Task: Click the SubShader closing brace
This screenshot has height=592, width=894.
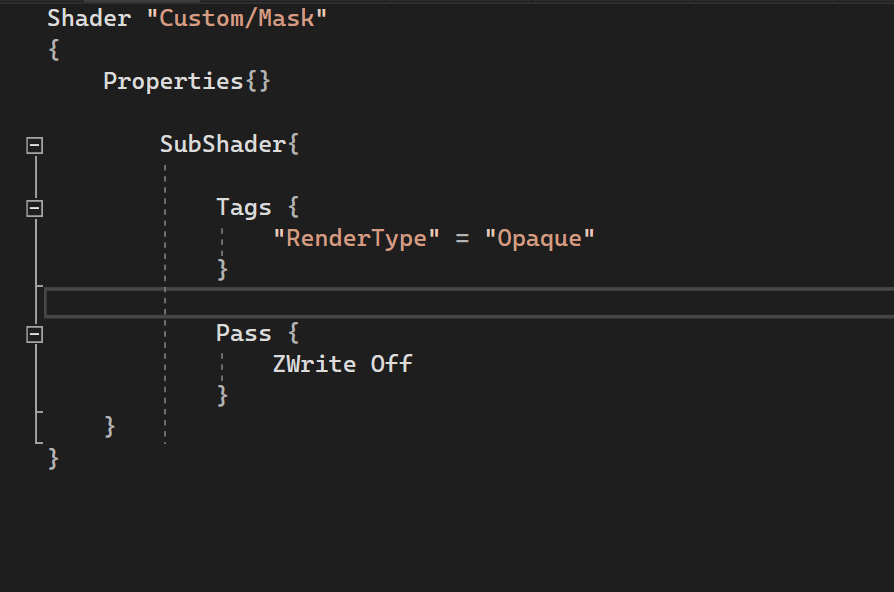Action: coord(110,427)
